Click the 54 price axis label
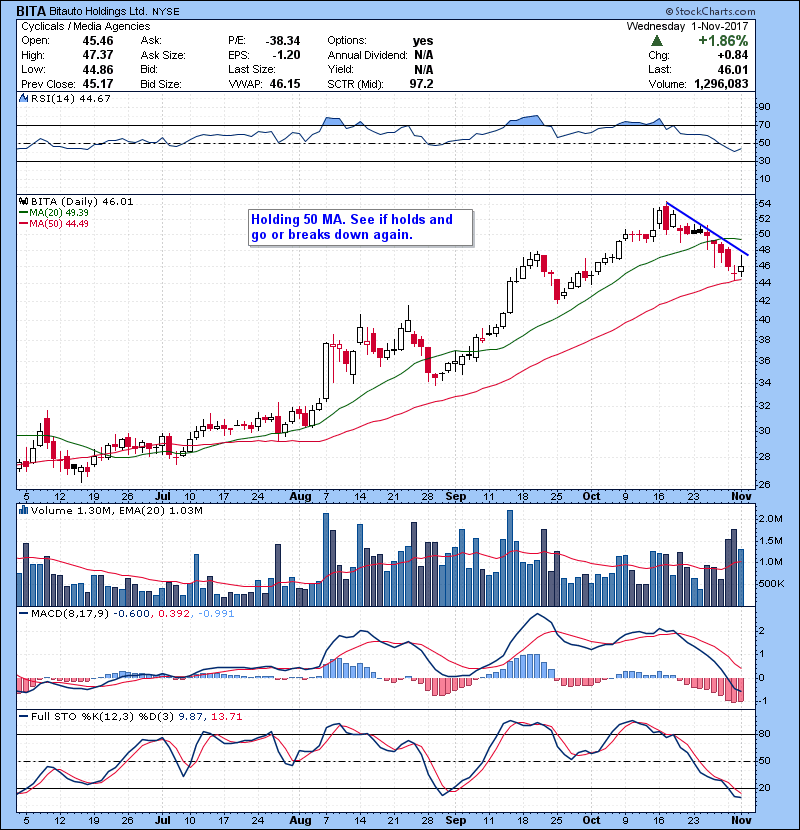The width and height of the screenshot is (800, 830). click(764, 203)
